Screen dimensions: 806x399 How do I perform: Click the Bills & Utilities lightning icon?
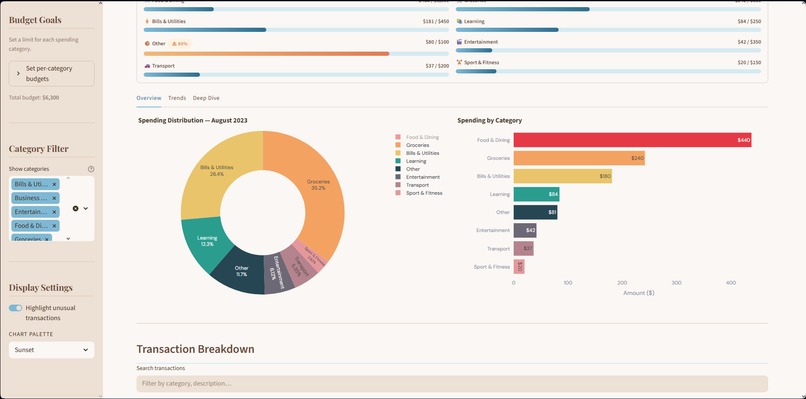coord(147,22)
